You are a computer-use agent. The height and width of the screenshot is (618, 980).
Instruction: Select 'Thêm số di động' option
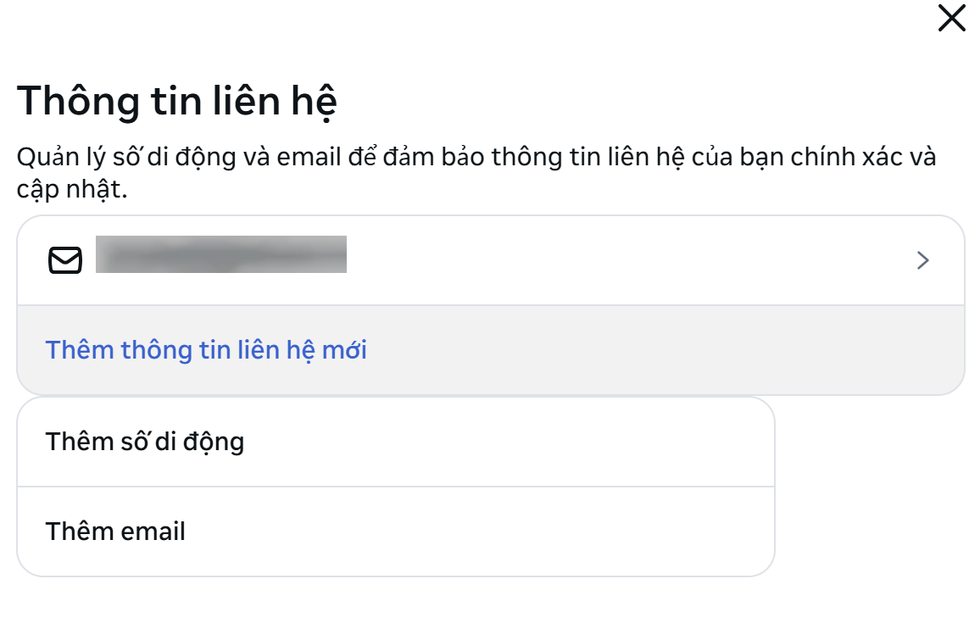pyautogui.click(x=145, y=441)
